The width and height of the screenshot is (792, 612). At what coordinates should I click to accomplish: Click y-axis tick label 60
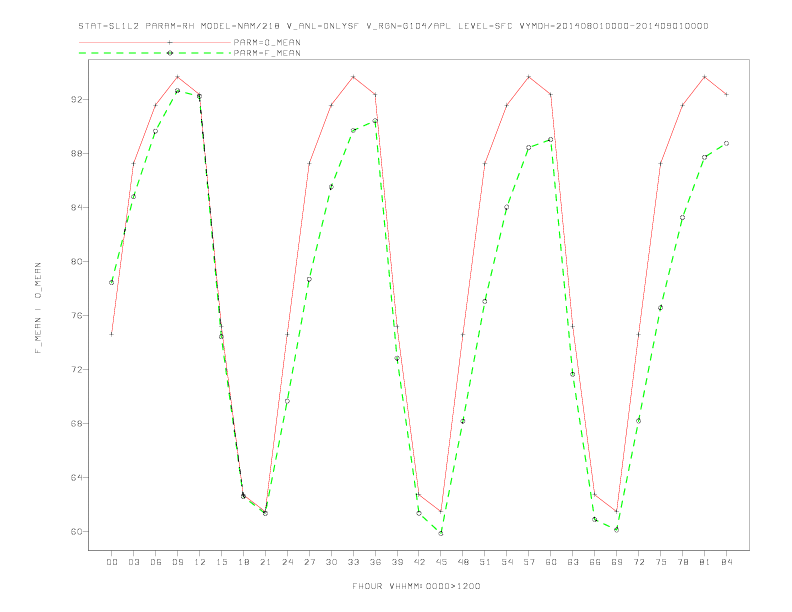coord(76,532)
